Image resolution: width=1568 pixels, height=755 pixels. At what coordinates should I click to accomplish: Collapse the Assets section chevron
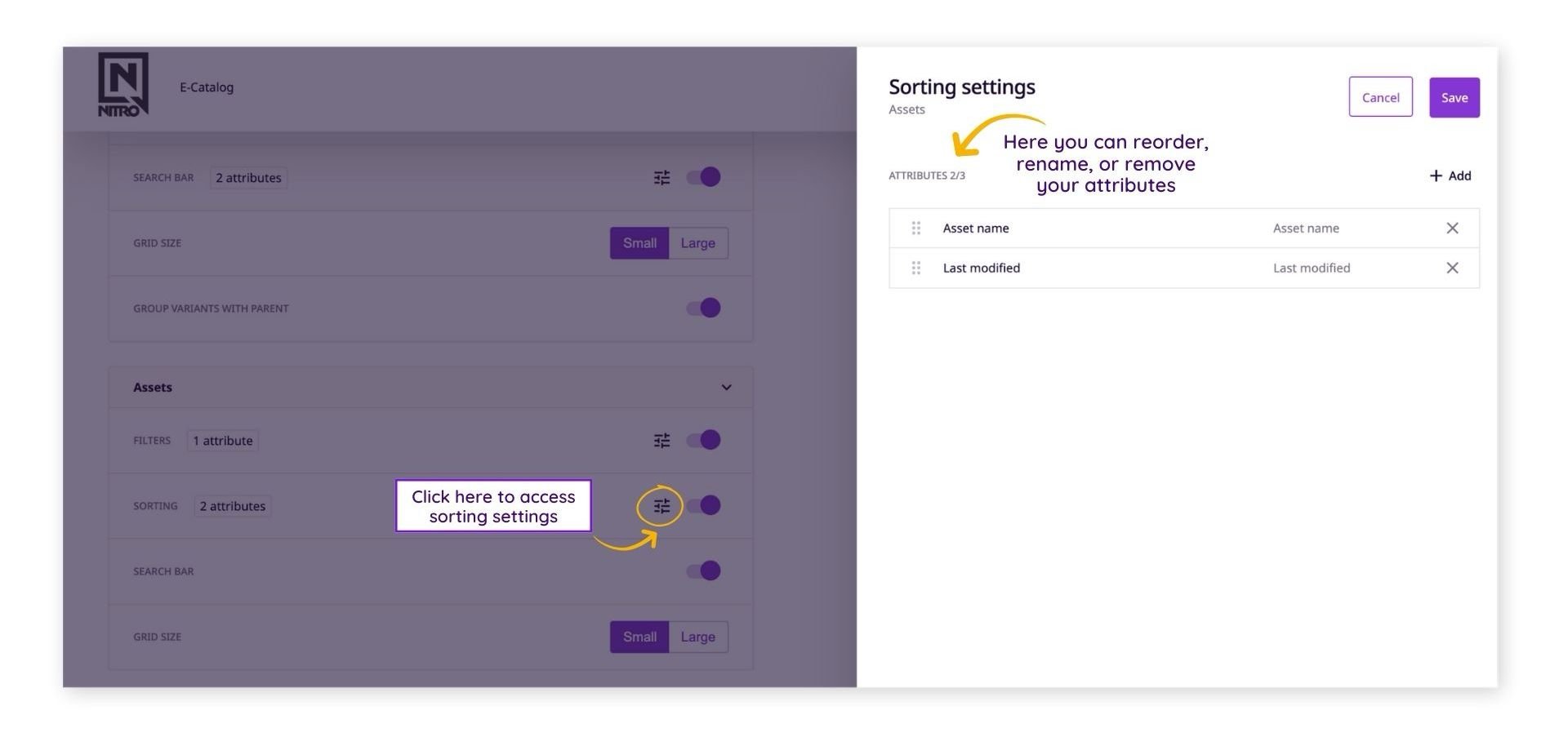[725, 387]
